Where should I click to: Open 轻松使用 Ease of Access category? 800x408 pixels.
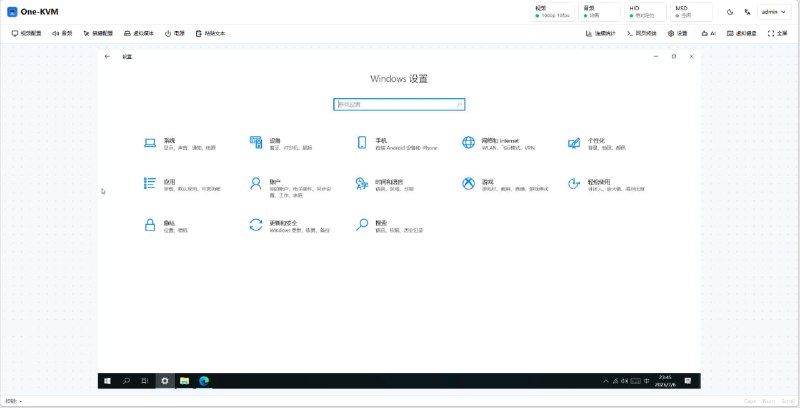tap(606, 185)
